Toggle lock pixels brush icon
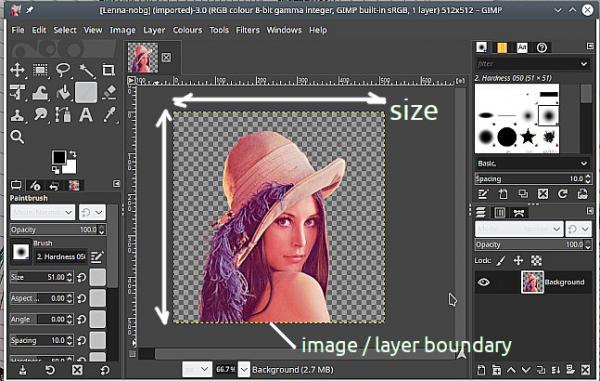 (x=501, y=261)
